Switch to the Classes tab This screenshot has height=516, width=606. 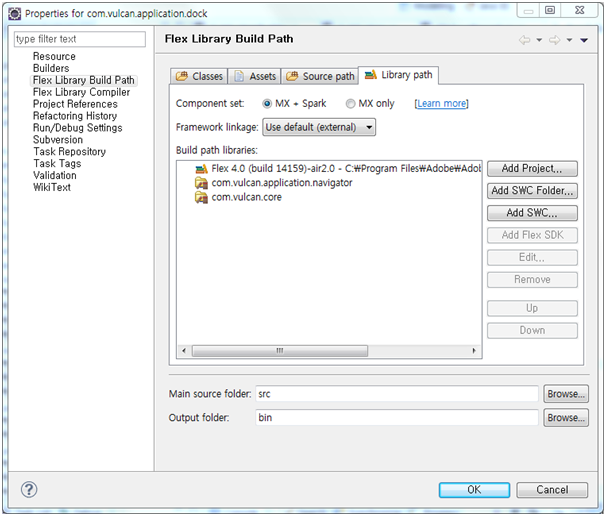click(x=199, y=76)
